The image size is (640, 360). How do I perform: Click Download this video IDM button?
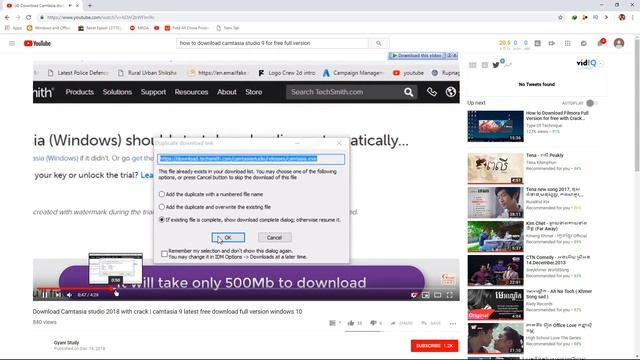(418, 56)
